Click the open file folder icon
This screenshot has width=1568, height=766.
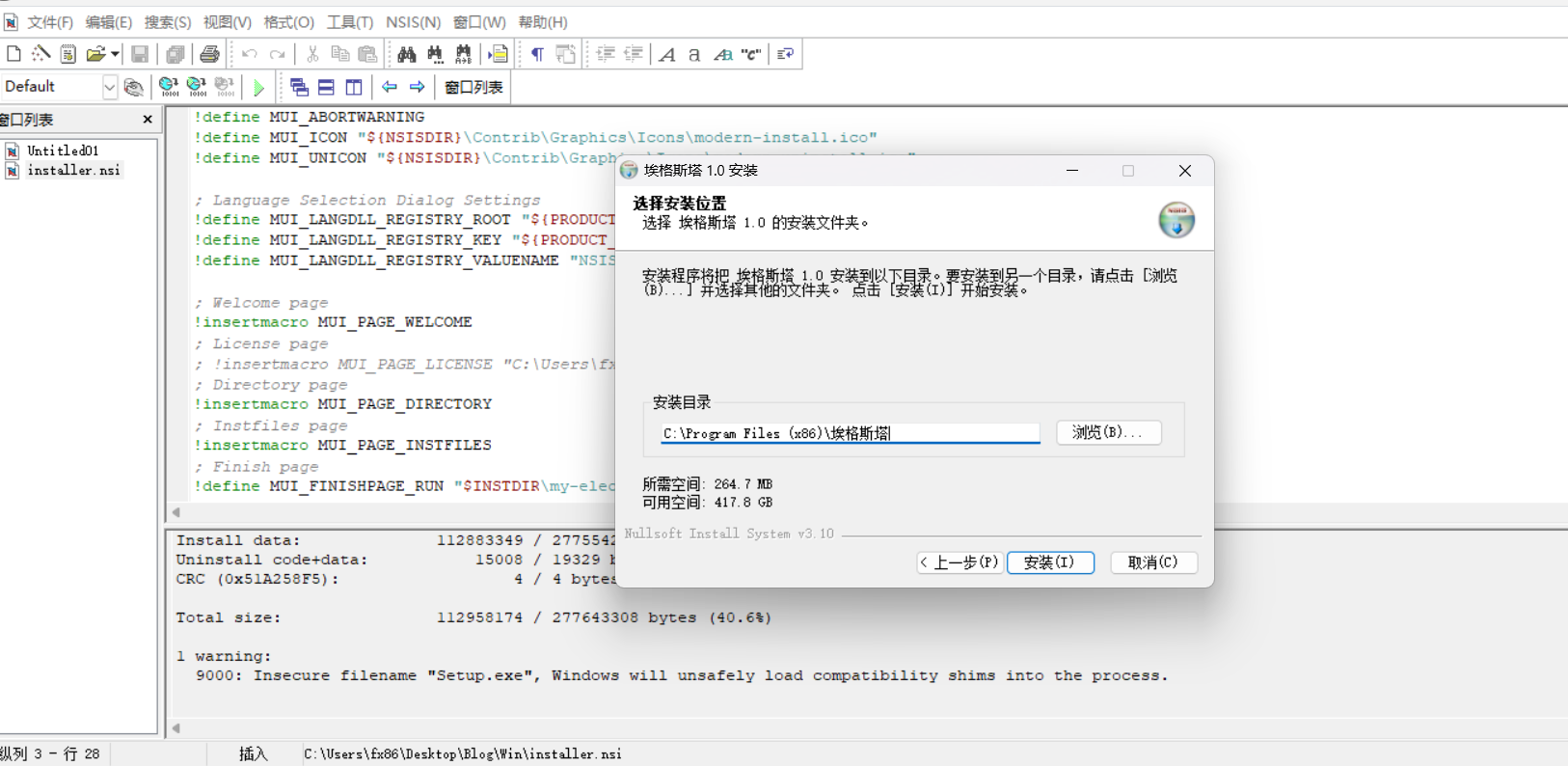(x=95, y=54)
